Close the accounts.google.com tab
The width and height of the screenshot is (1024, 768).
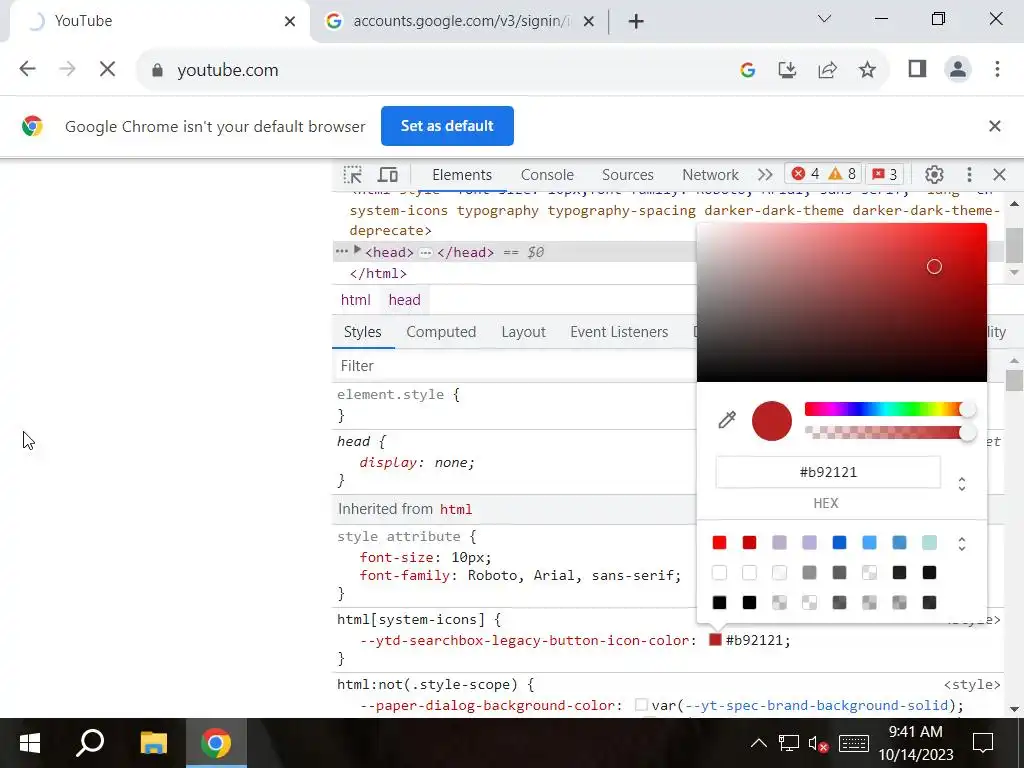tap(588, 22)
